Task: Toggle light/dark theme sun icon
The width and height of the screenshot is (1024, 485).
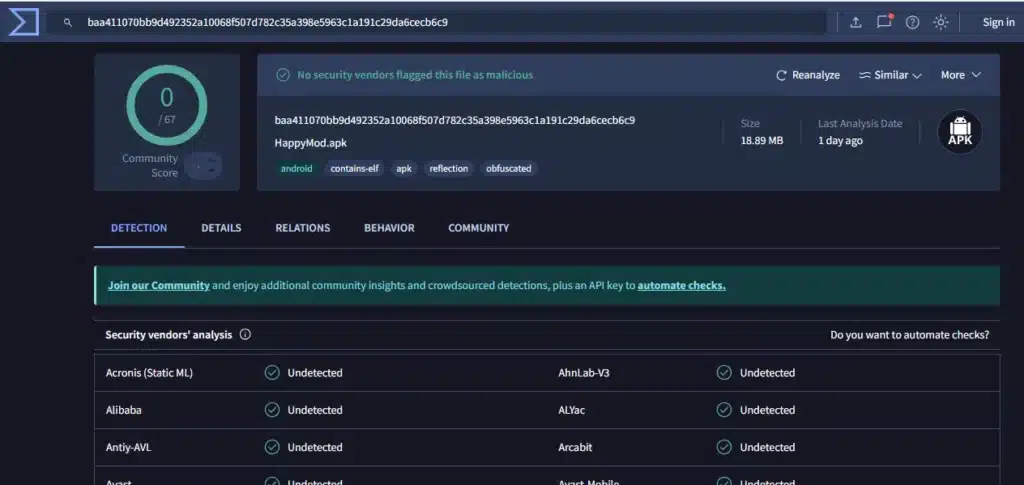Action: (940, 22)
